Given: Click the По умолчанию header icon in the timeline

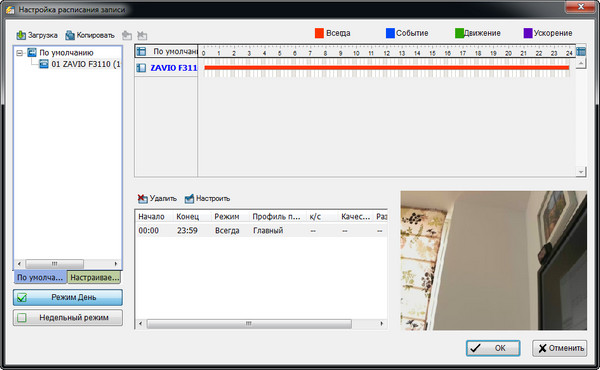Looking at the screenshot, I should [x=141, y=51].
